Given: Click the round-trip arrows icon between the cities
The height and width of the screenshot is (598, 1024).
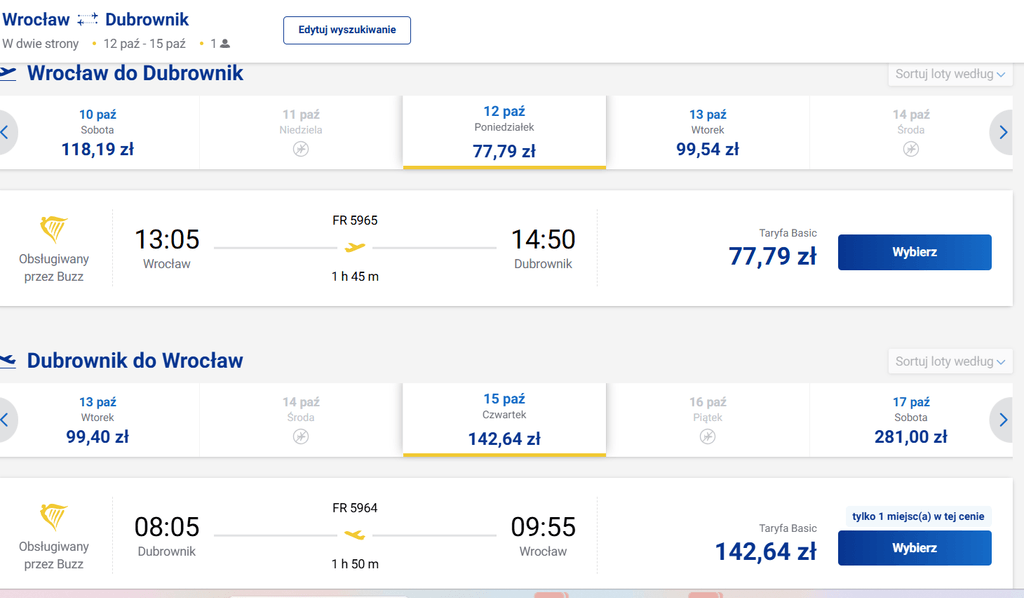Looking at the screenshot, I should pos(87,20).
